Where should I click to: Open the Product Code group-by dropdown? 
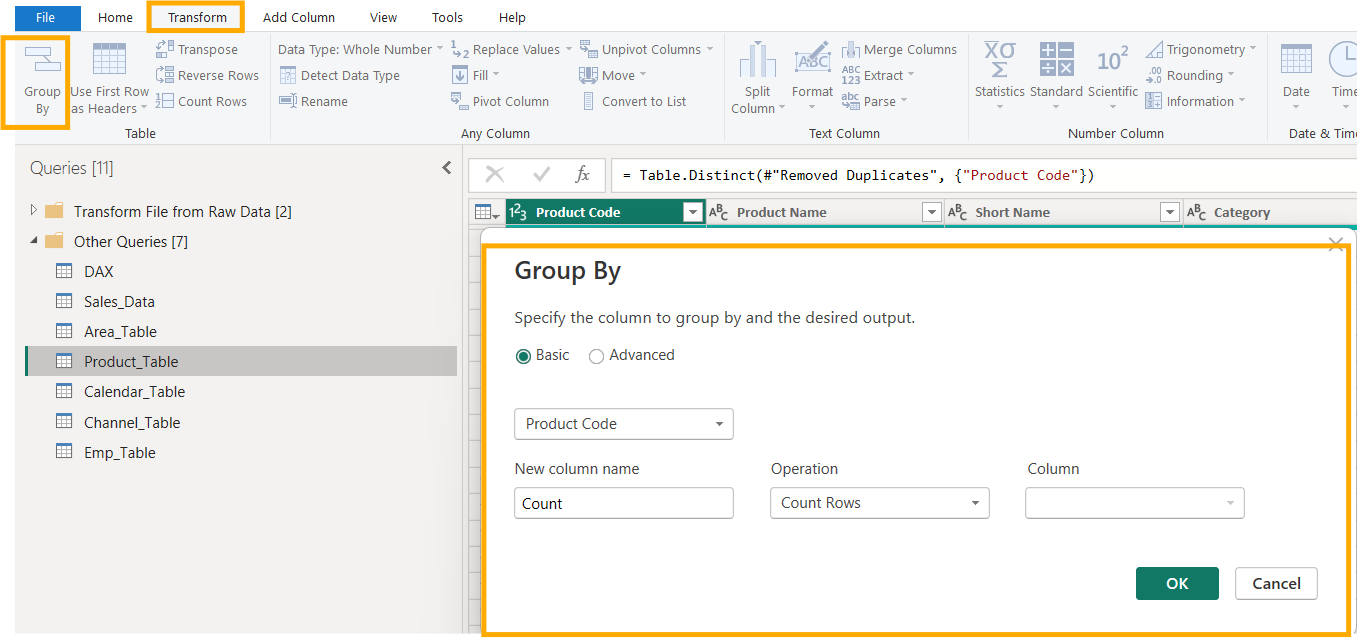(624, 424)
